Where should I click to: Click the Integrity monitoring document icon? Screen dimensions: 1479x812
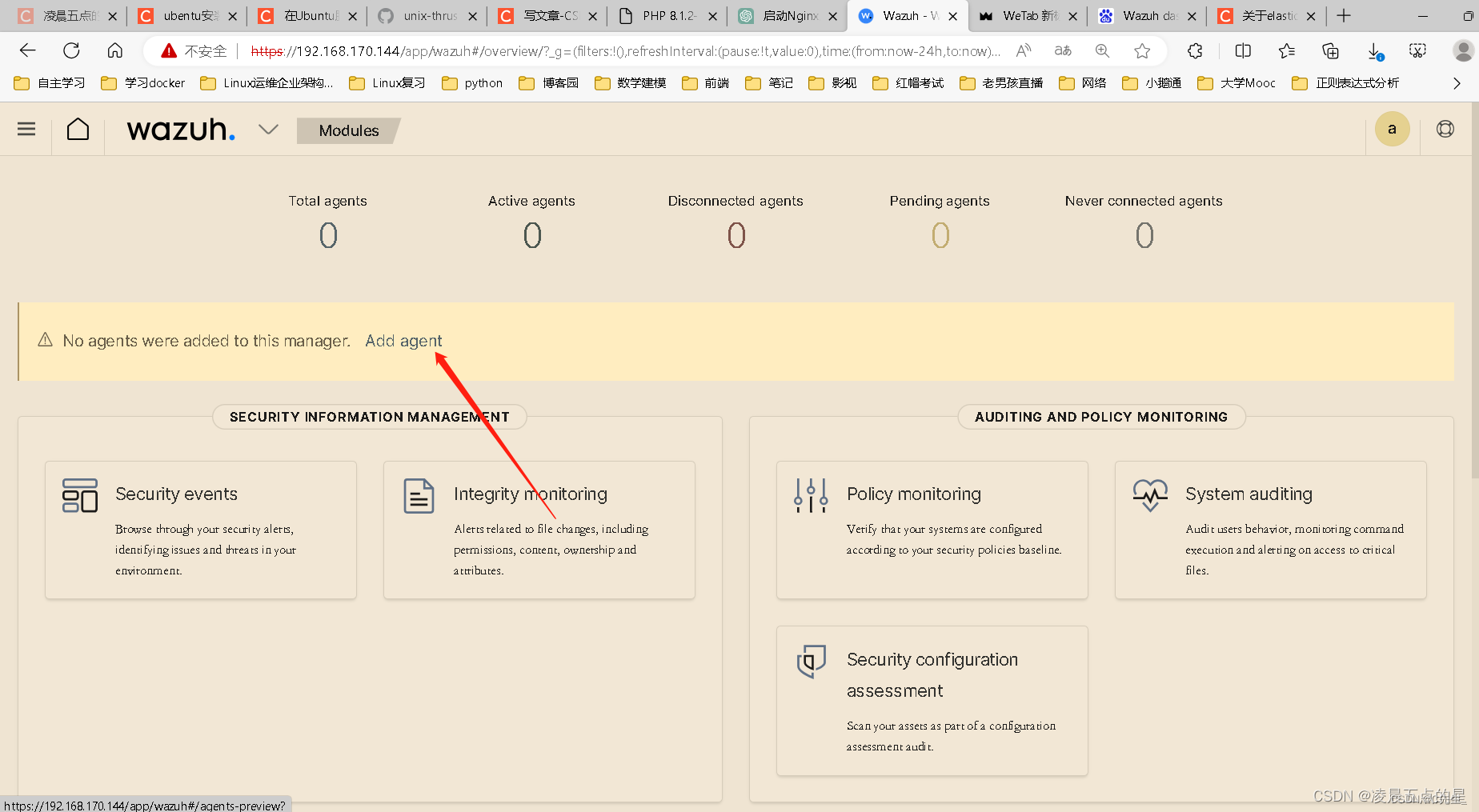[x=419, y=496]
